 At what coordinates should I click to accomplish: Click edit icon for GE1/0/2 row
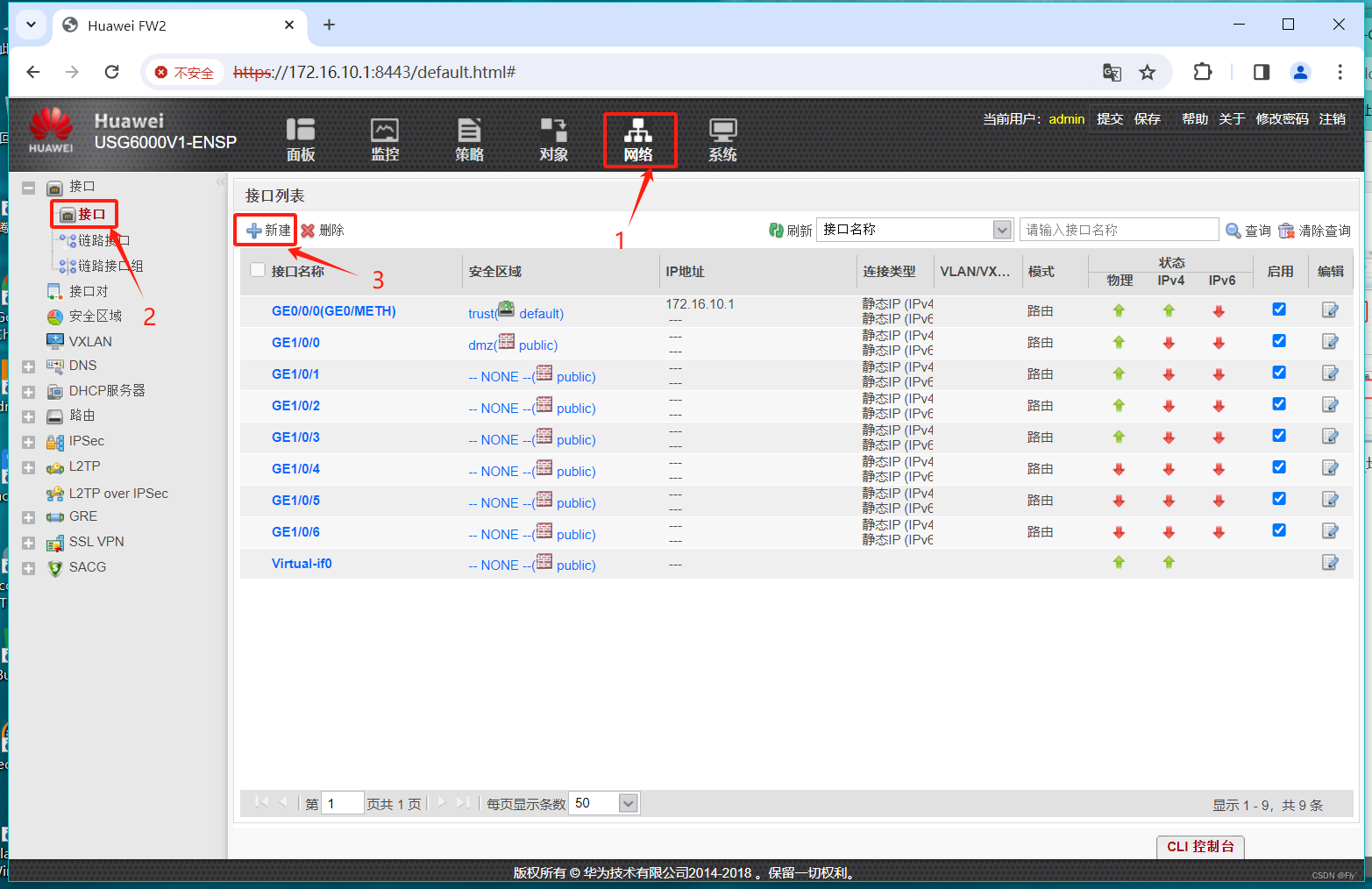[x=1330, y=404]
